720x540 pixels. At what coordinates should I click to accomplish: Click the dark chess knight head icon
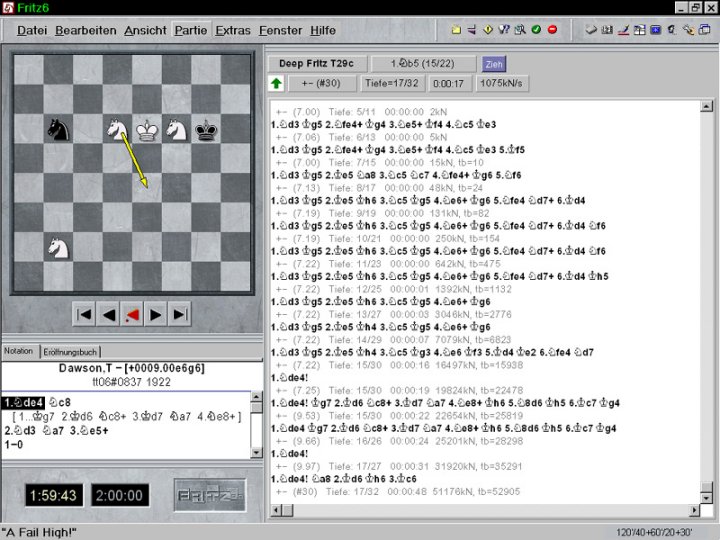[x=672, y=30]
